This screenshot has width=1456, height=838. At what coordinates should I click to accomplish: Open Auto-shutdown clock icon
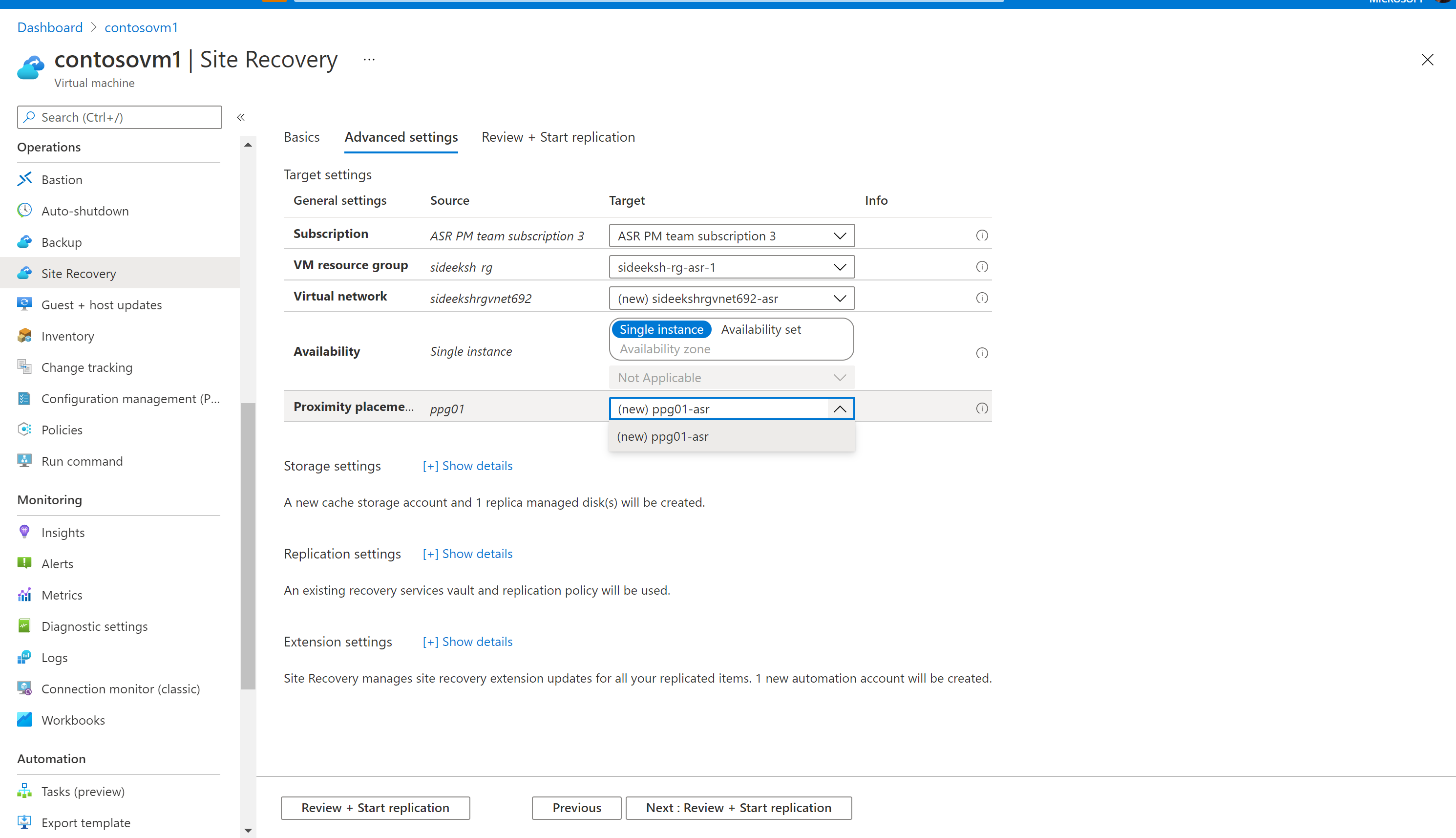tap(24, 211)
